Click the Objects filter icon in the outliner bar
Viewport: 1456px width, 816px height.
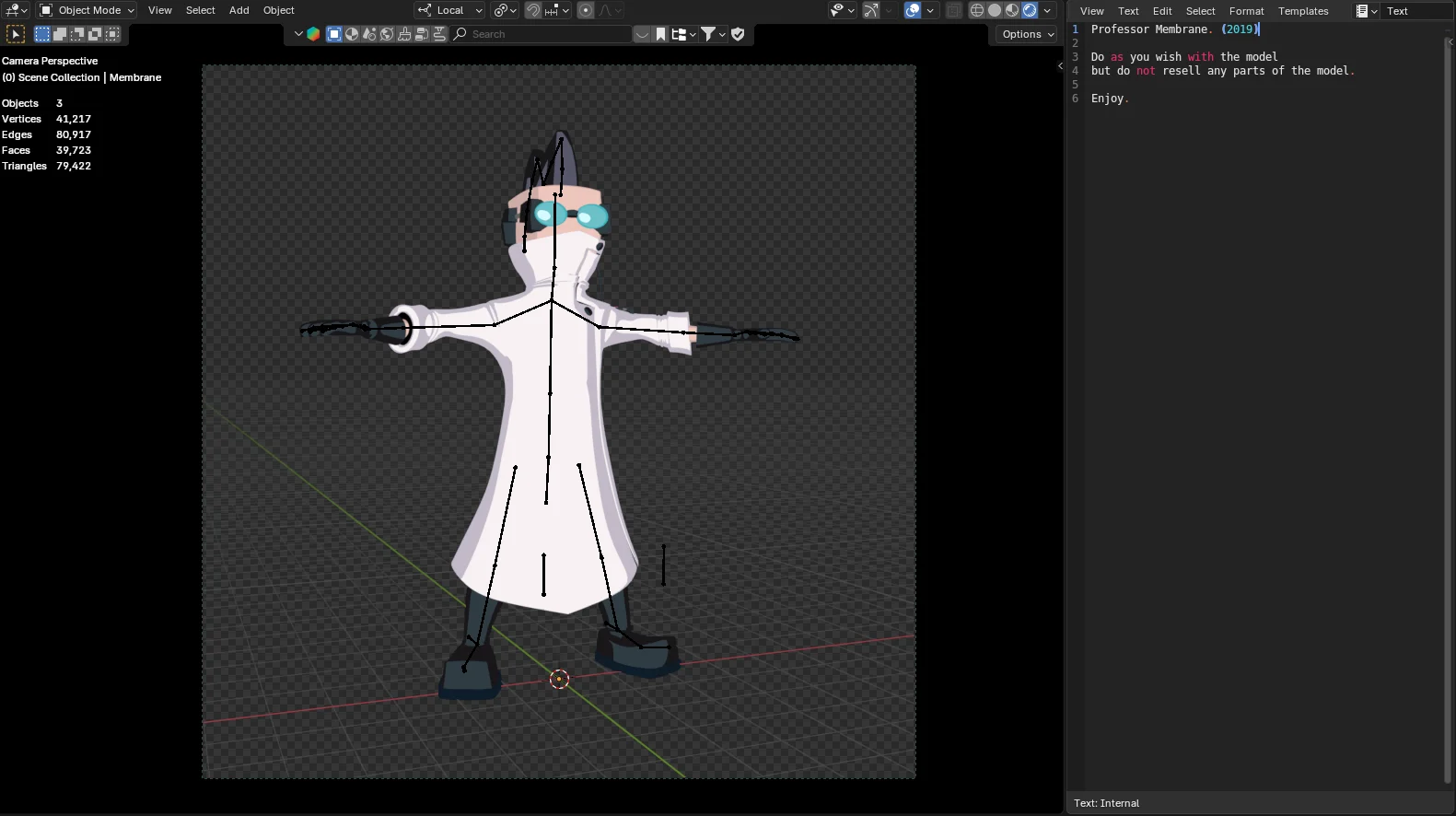[334, 34]
